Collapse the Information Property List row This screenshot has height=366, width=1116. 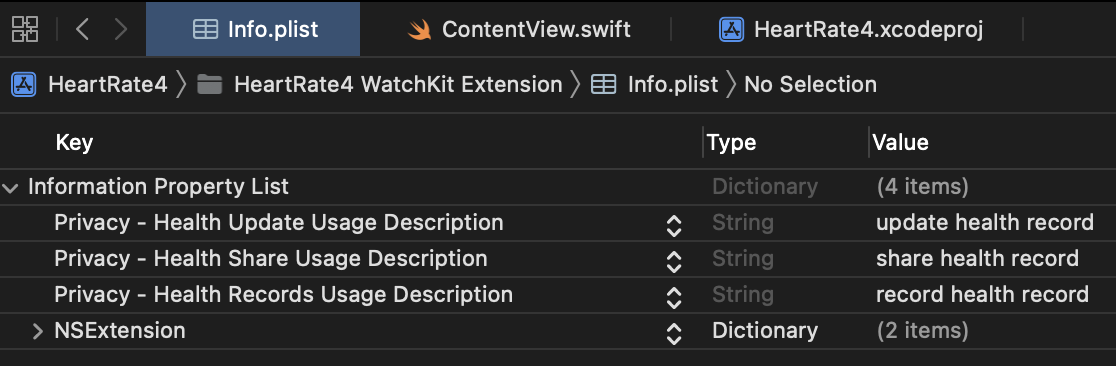pos(11,188)
